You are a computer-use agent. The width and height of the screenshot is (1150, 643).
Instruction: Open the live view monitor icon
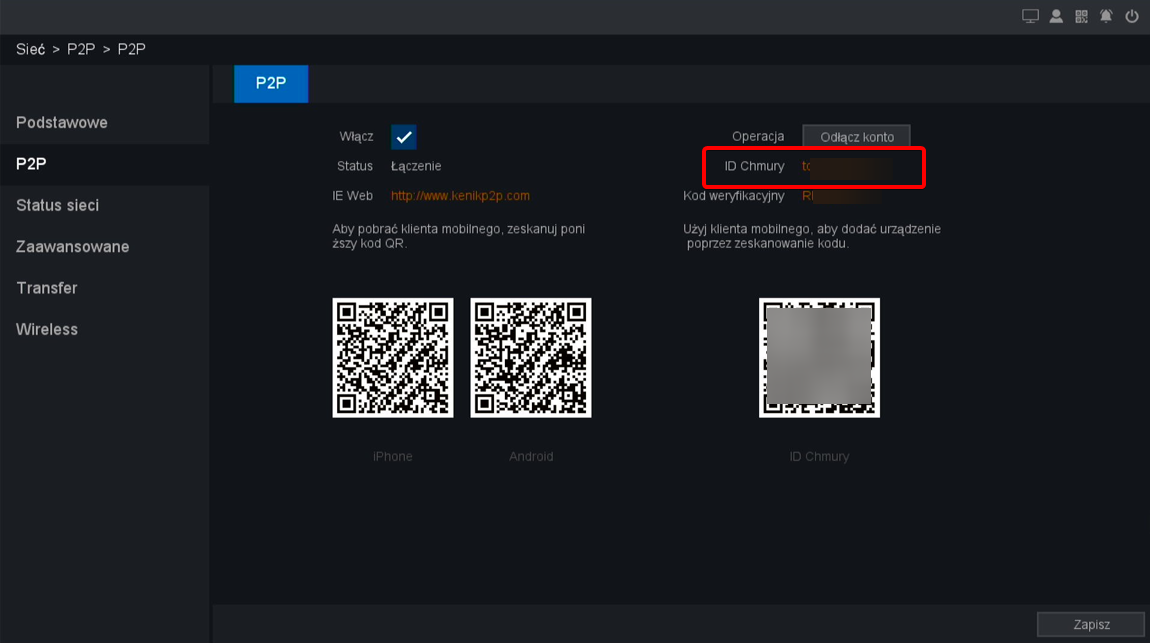(1030, 16)
